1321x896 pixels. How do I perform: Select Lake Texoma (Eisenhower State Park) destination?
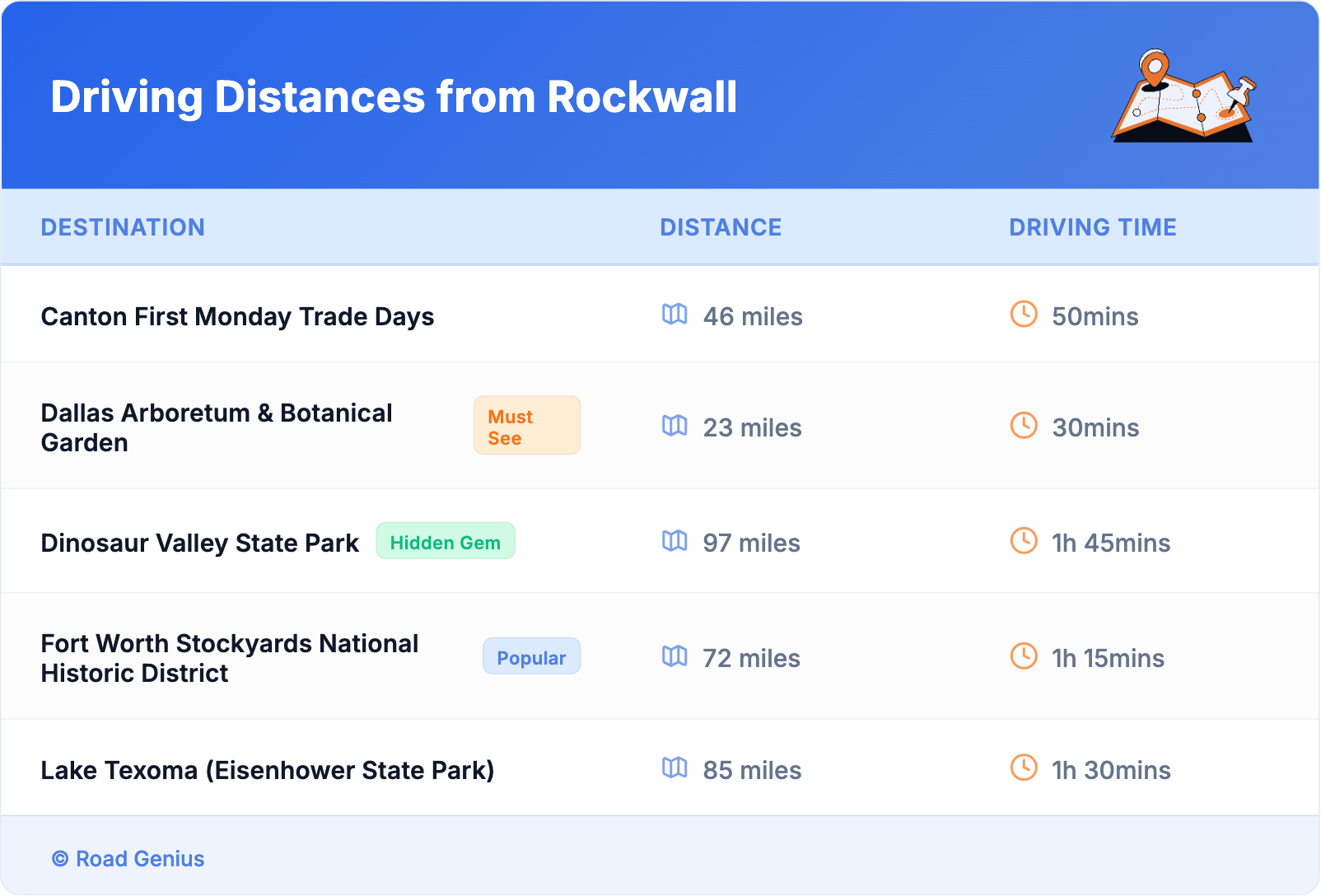click(268, 771)
